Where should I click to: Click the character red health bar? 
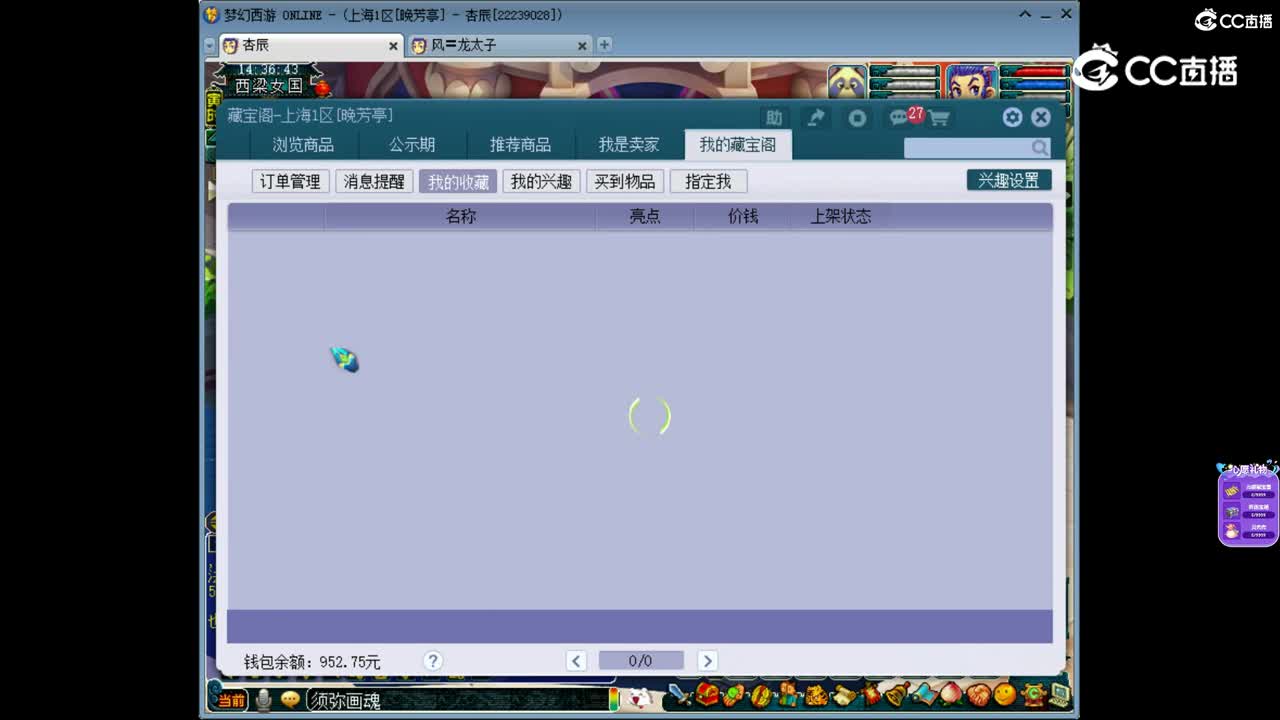(1035, 72)
